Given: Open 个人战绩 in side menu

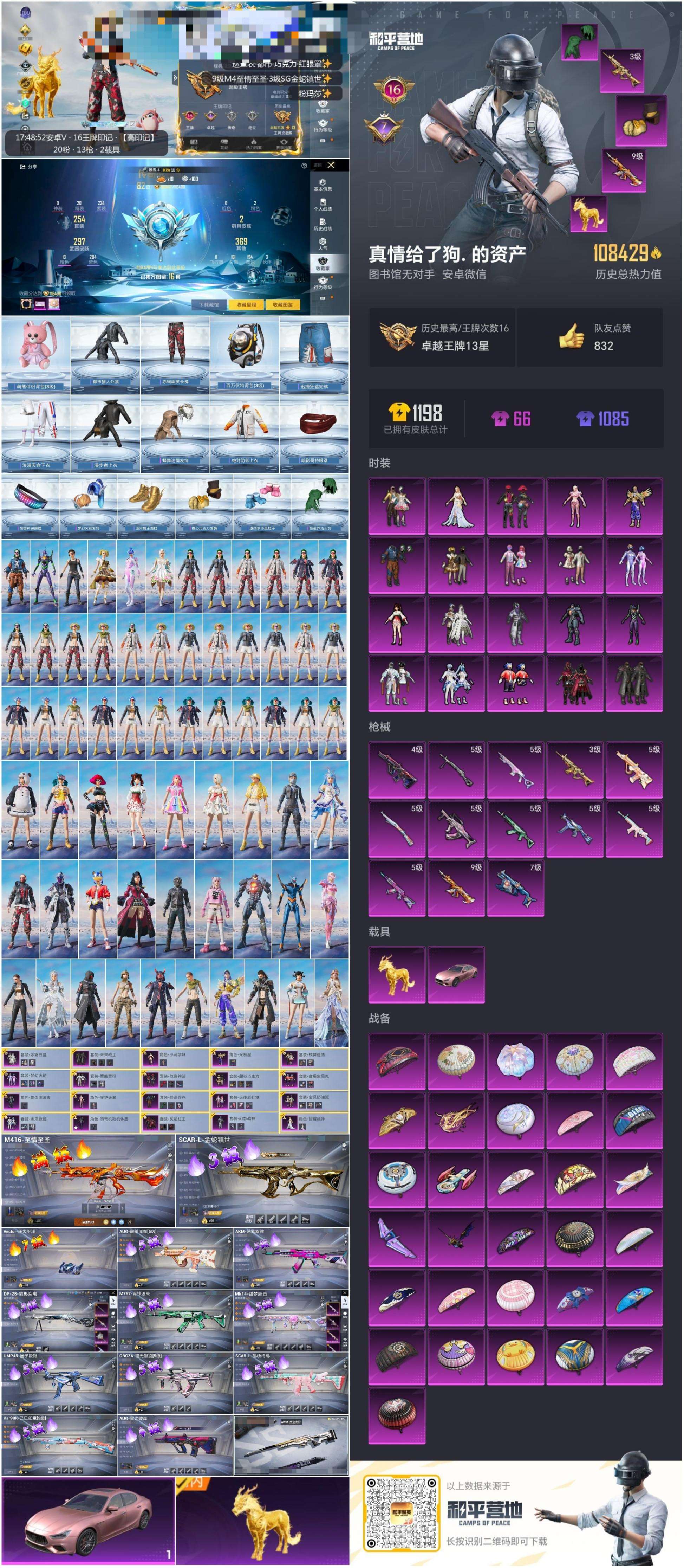Looking at the screenshot, I should [x=323, y=205].
